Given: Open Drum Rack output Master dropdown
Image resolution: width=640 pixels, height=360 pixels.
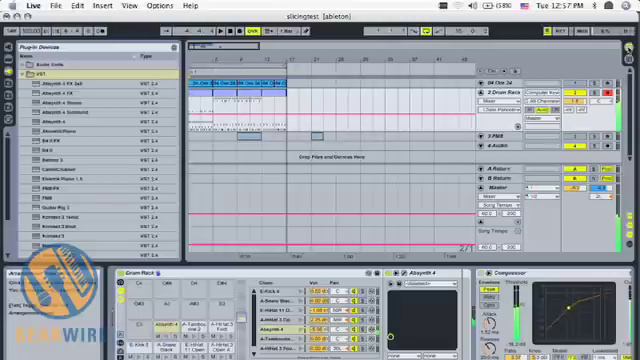Looking at the screenshot, I should [x=542, y=118].
